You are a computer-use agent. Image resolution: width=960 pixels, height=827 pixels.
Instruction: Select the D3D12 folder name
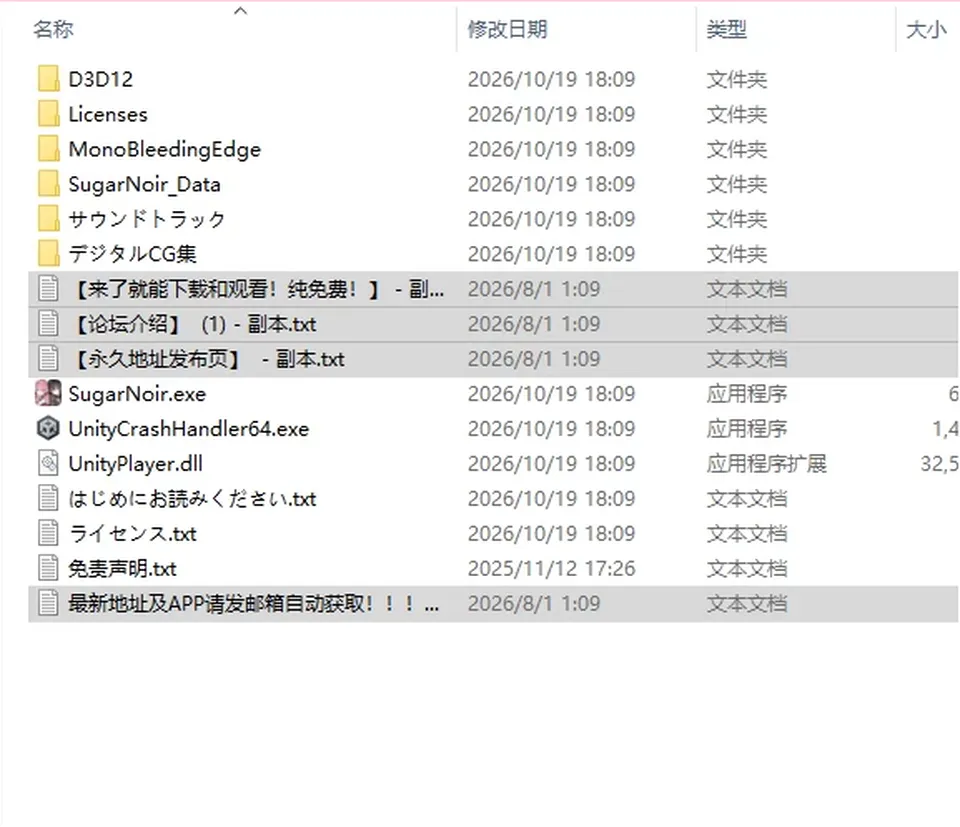tap(100, 79)
